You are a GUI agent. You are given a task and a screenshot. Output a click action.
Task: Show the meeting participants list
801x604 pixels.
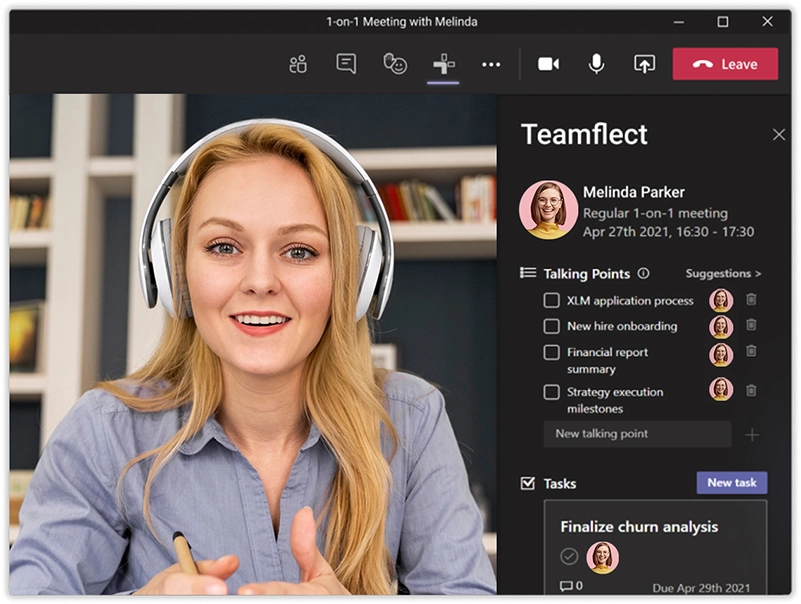(298, 63)
